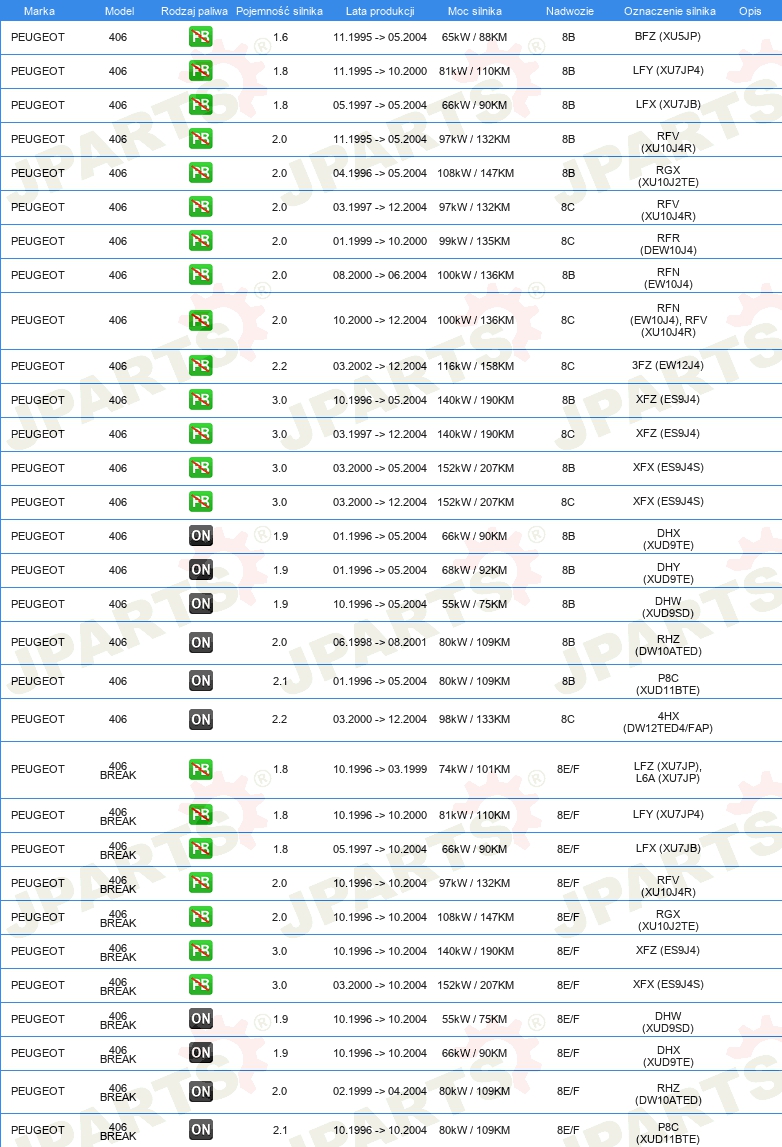Click the power value 74kW / 101KM
The width and height of the screenshot is (782, 1147).
click(x=474, y=770)
